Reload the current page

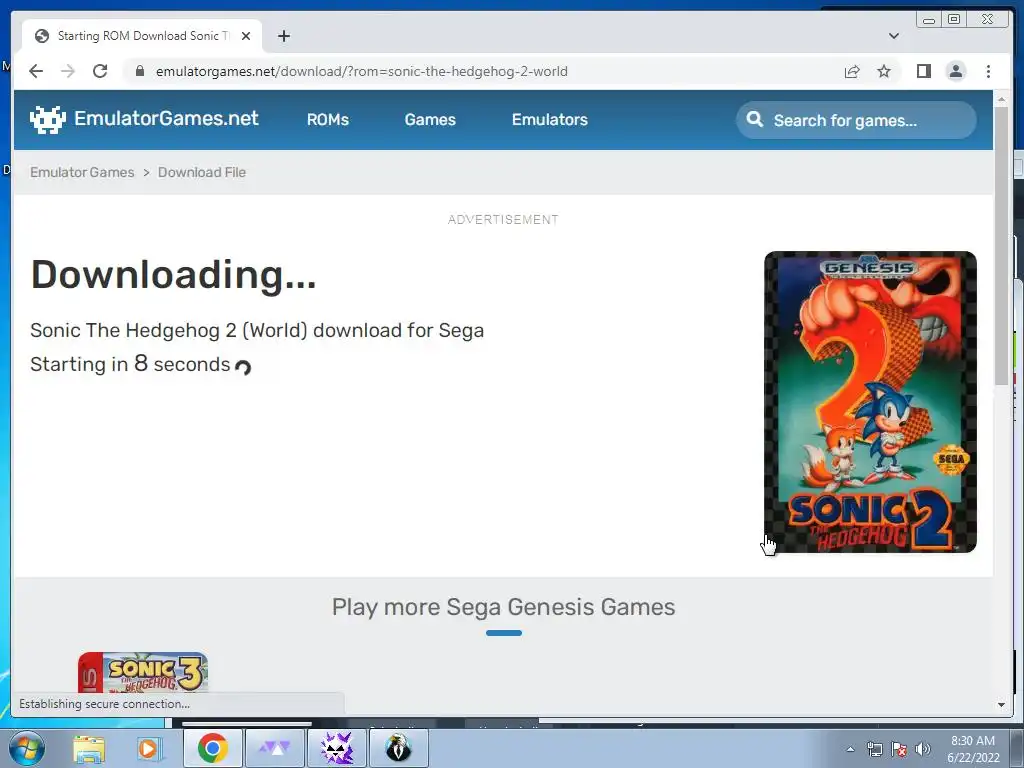point(100,71)
